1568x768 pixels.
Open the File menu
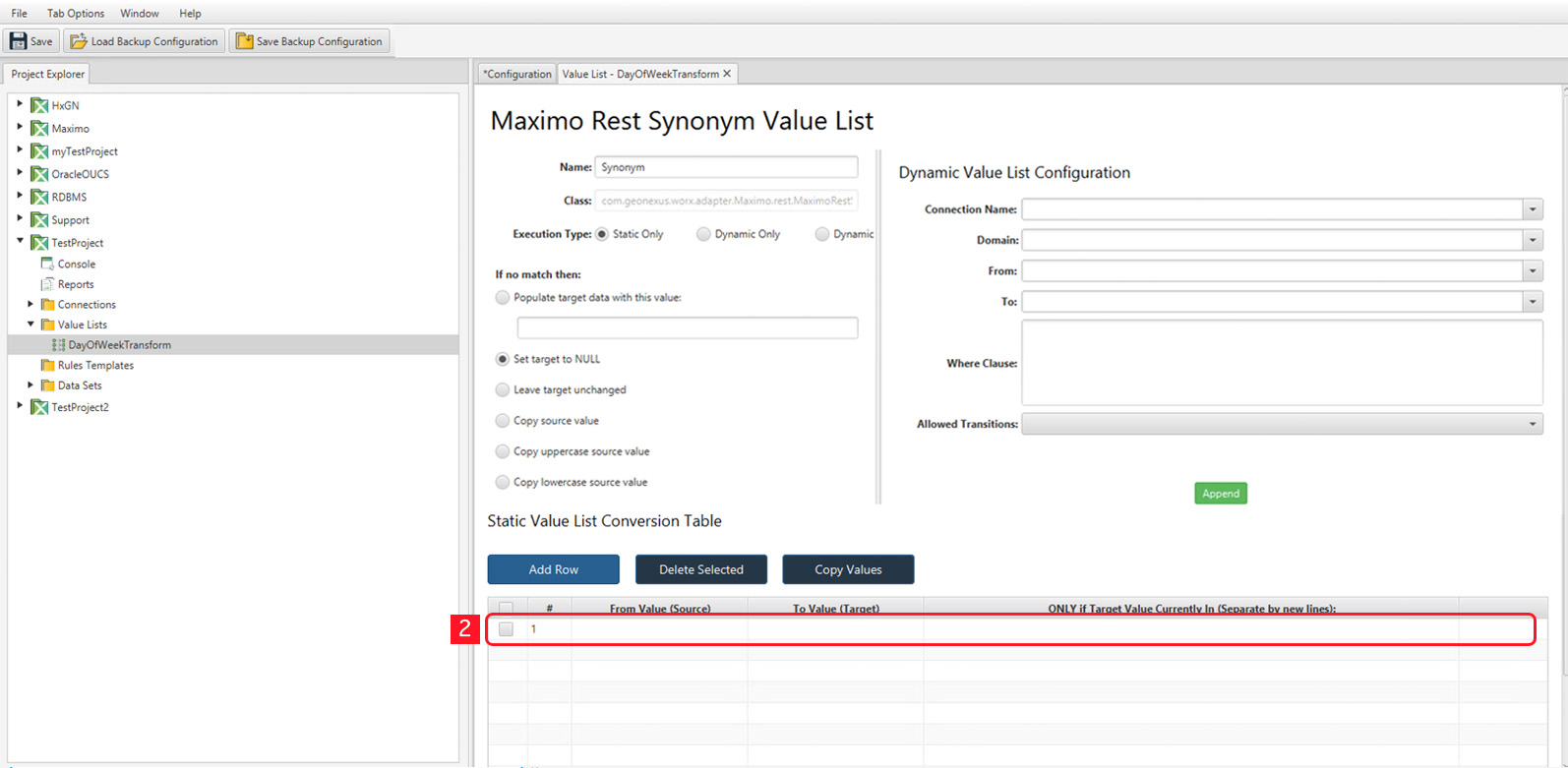(x=20, y=14)
